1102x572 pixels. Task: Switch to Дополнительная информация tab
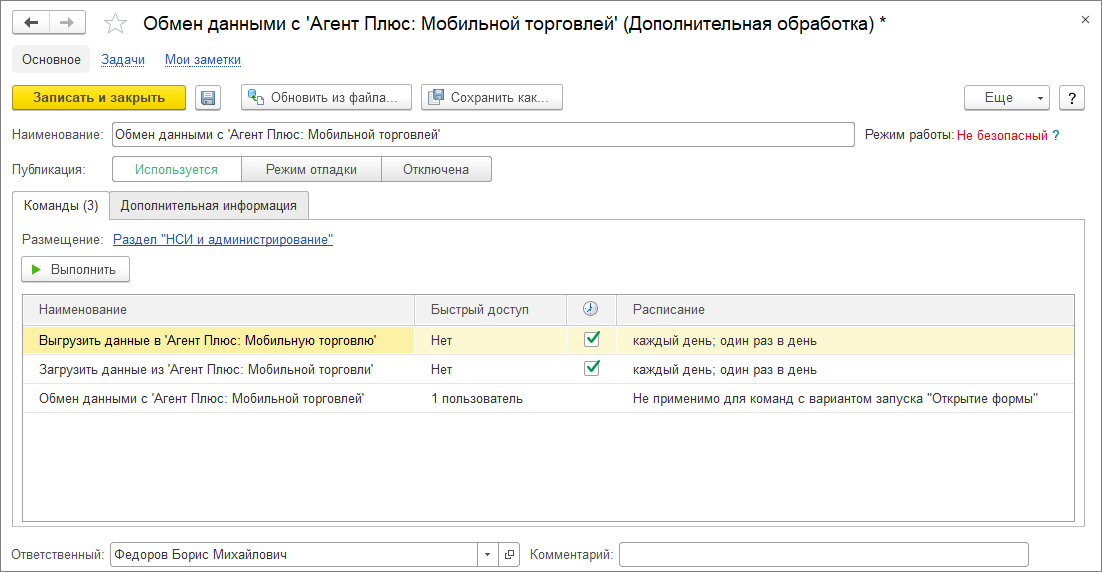[x=209, y=205]
